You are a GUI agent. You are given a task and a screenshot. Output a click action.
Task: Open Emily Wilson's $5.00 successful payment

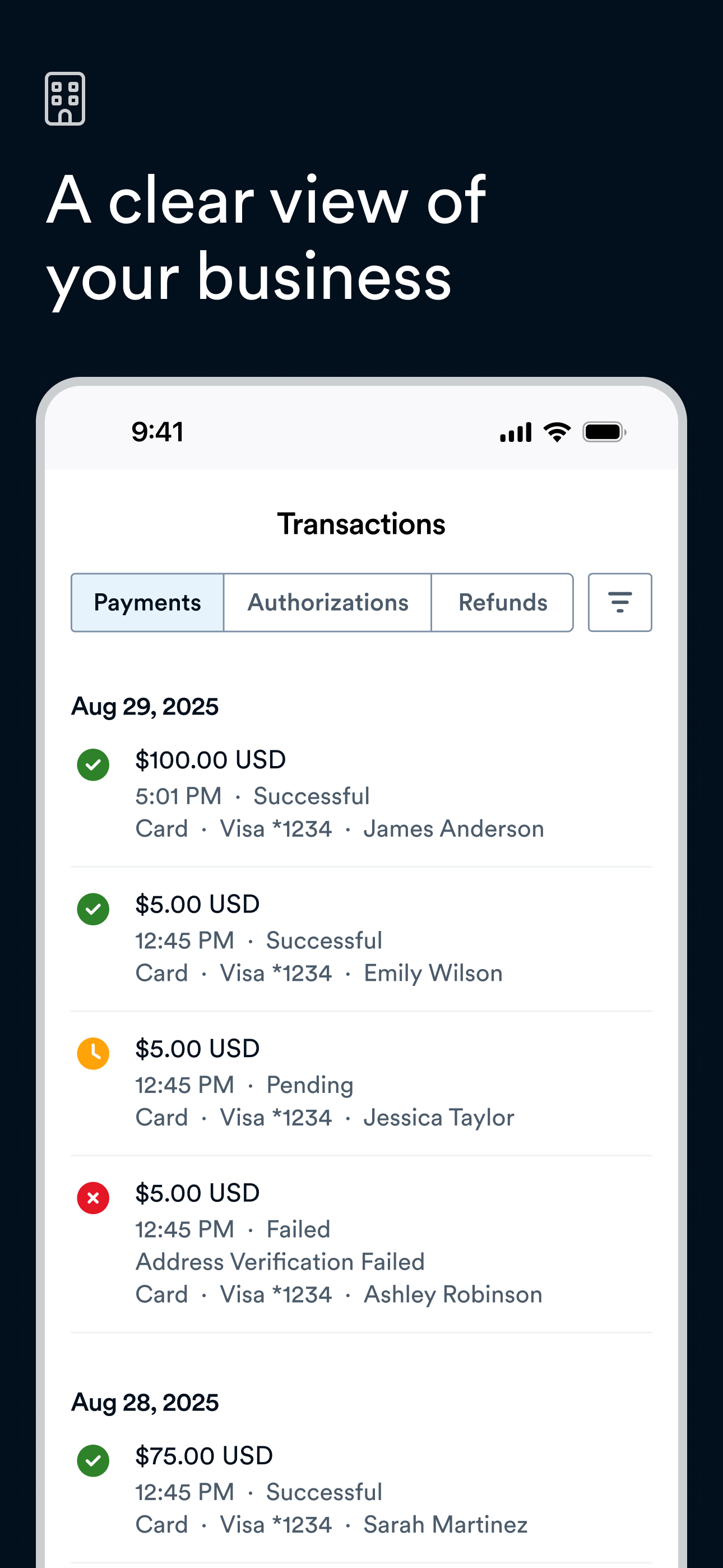coord(319,939)
